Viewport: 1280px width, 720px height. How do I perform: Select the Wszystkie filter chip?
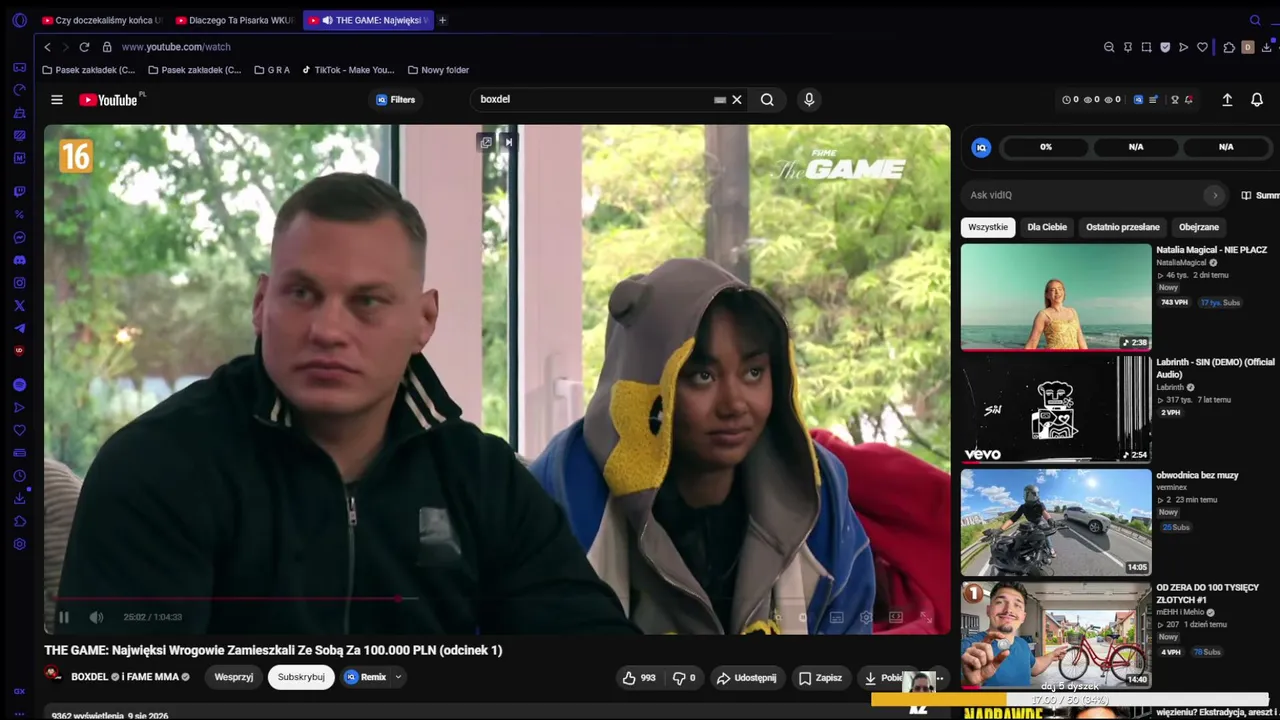[x=988, y=227]
